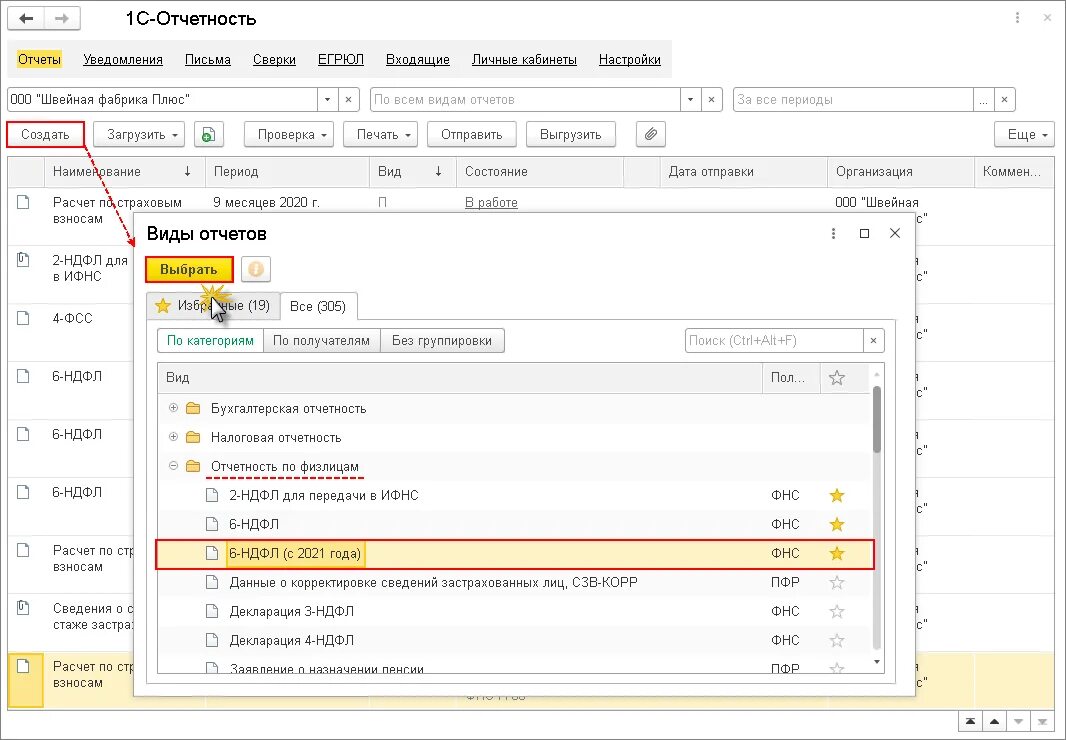Clear the report type filter
The image size is (1066, 740).
[x=711, y=99]
